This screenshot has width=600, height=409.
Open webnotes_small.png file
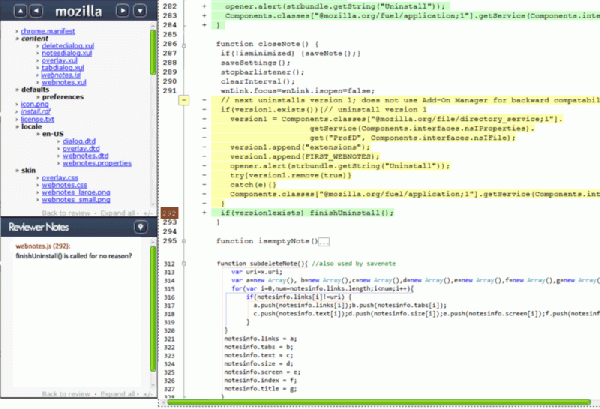(76, 200)
